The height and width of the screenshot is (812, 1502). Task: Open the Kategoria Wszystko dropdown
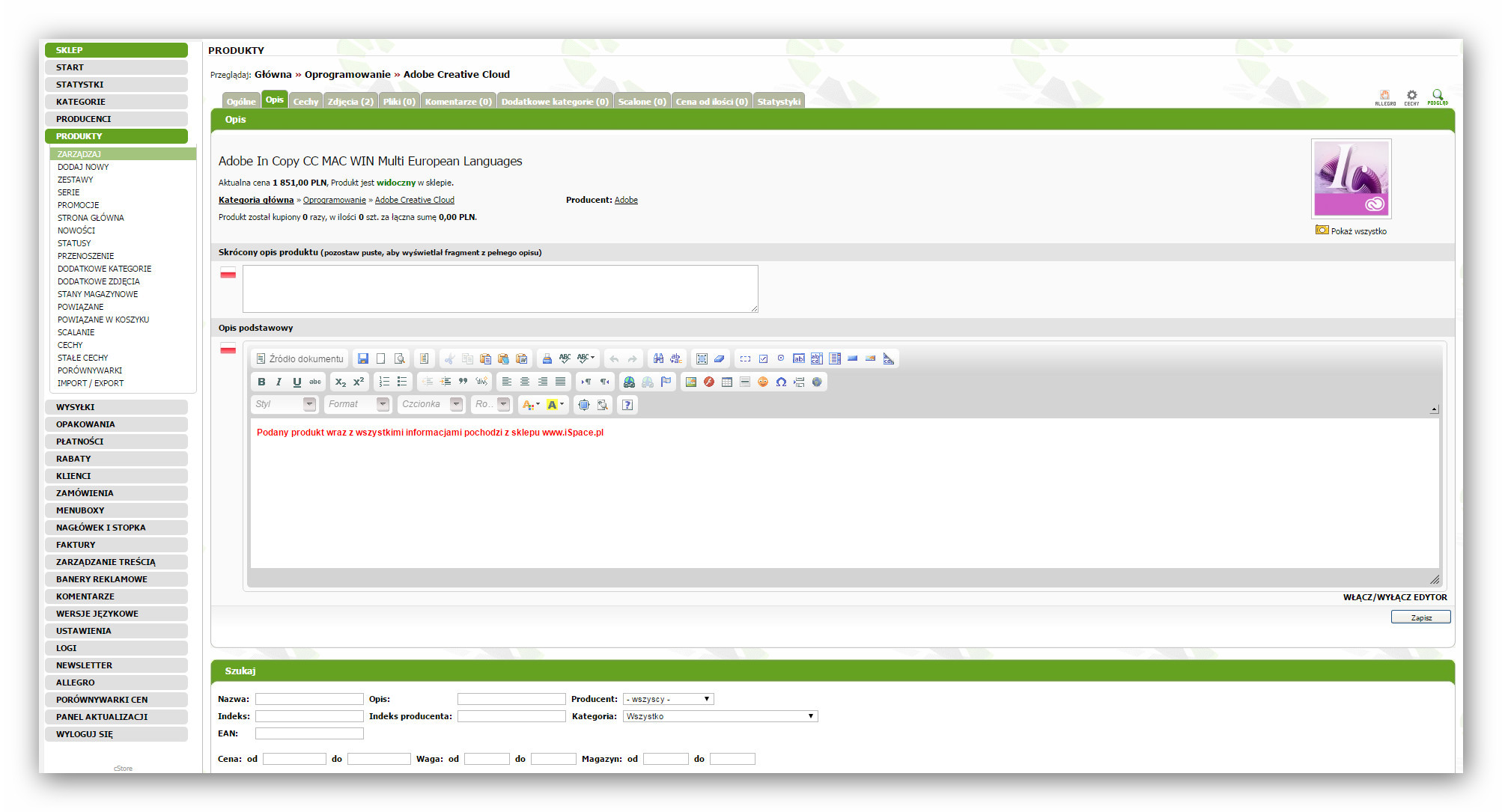click(720, 716)
